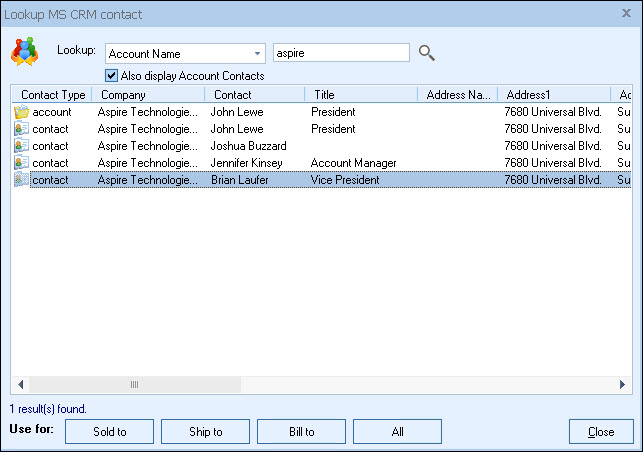643x452 pixels.
Task: Click the folder icon of account row
Action: pyautogui.click(x=21, y=113)
